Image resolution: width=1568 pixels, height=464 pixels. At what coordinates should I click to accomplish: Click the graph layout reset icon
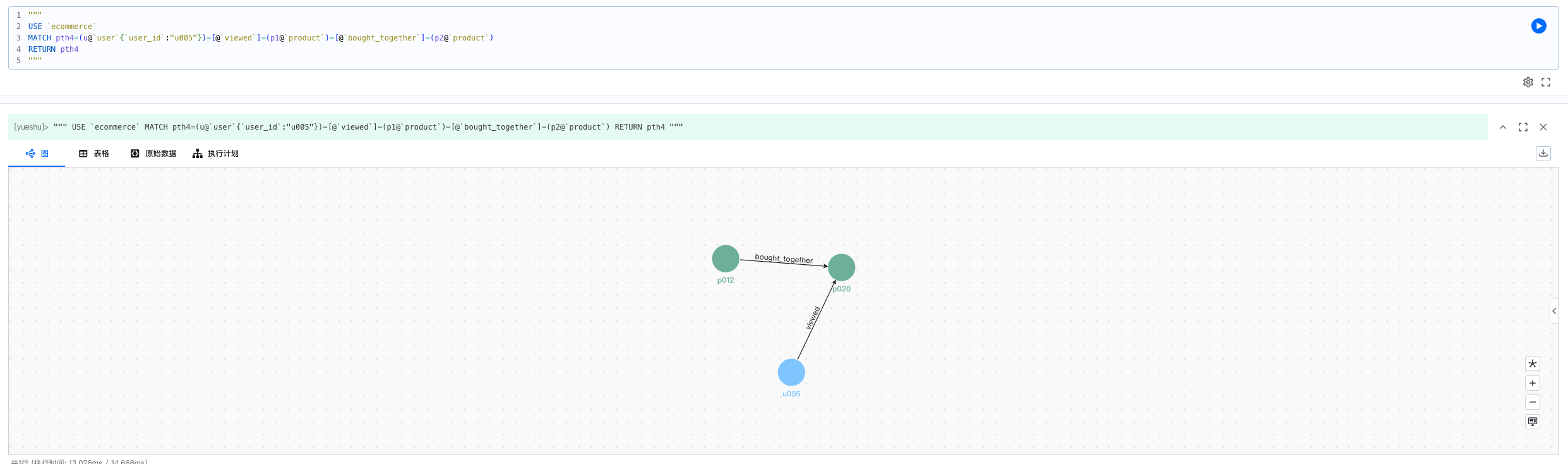(1533, 363)
